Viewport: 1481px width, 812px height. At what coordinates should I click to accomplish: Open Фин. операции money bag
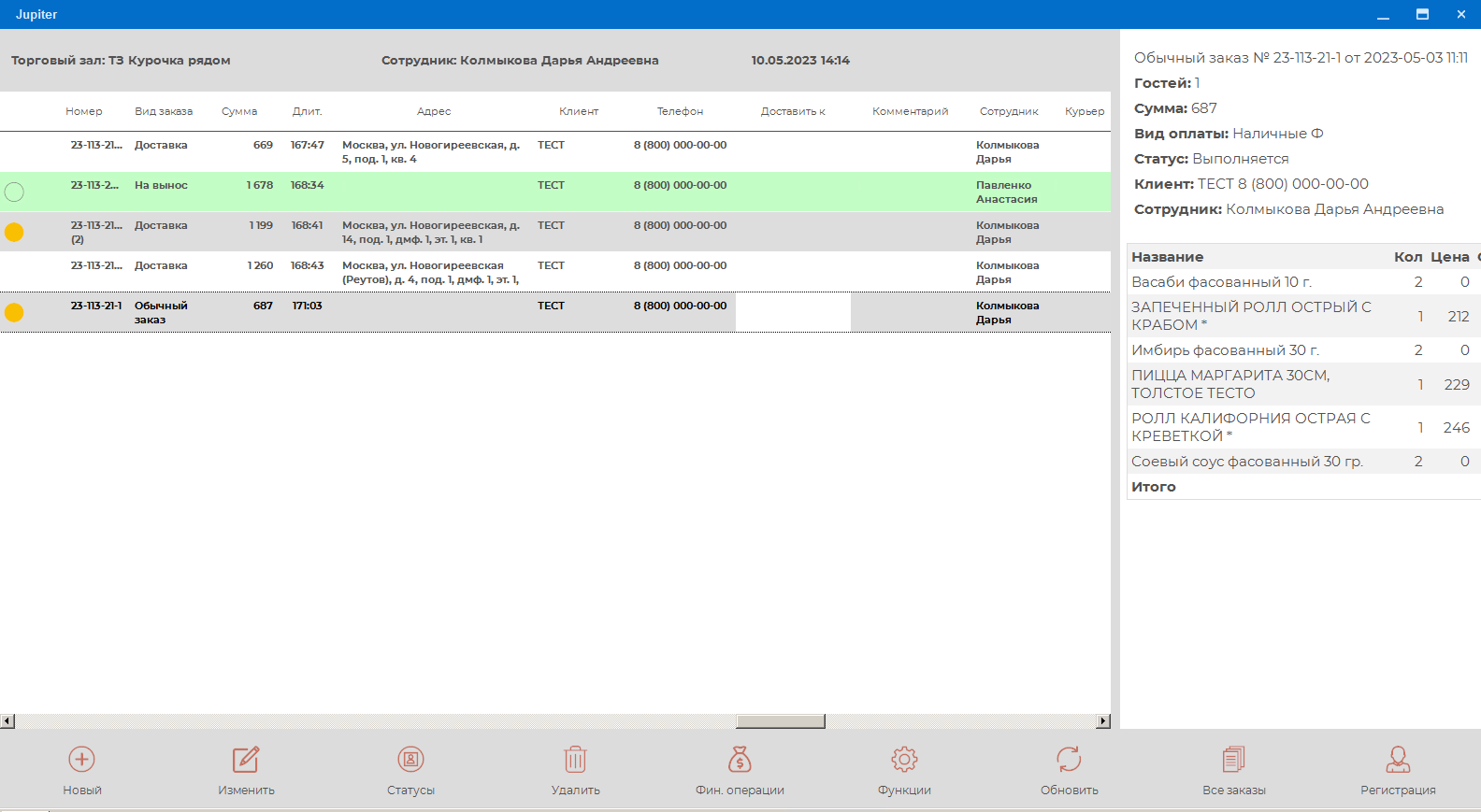point(740,771)
